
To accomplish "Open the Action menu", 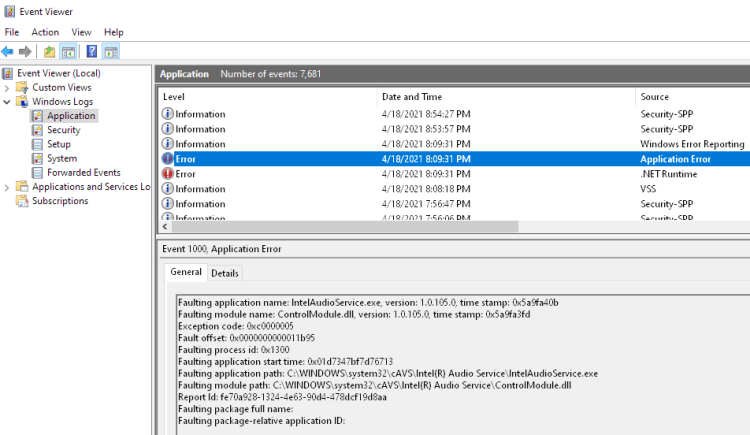I will click(x=45, y=32).
